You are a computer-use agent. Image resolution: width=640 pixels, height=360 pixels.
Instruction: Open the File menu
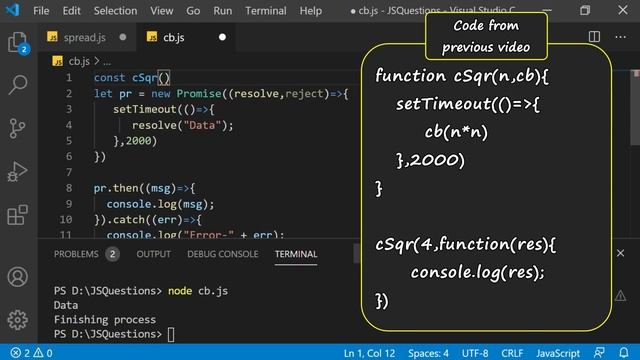tap(41, 11)
